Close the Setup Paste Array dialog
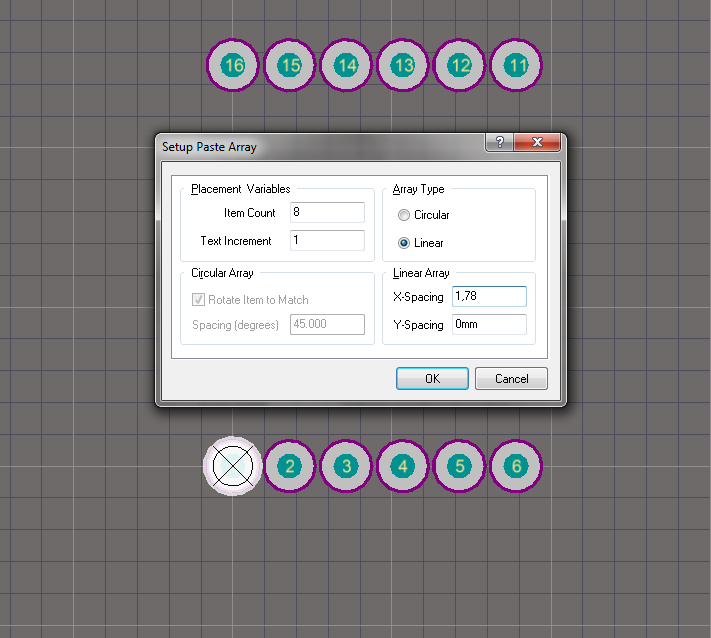Screen dimensions: 711x638 tap(537, 142)
